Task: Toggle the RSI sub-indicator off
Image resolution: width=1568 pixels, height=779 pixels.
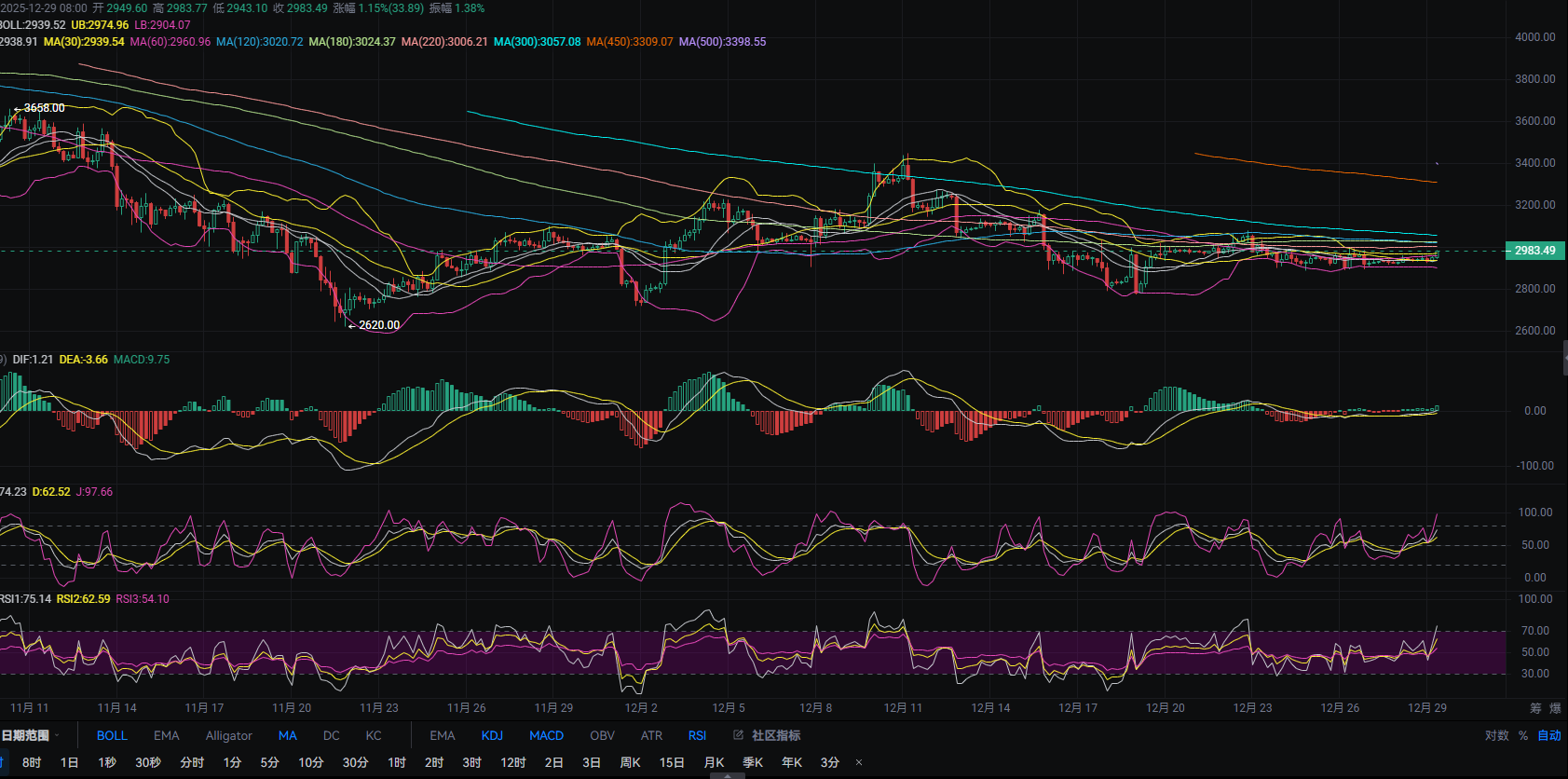Action: (x=697, y=735)
